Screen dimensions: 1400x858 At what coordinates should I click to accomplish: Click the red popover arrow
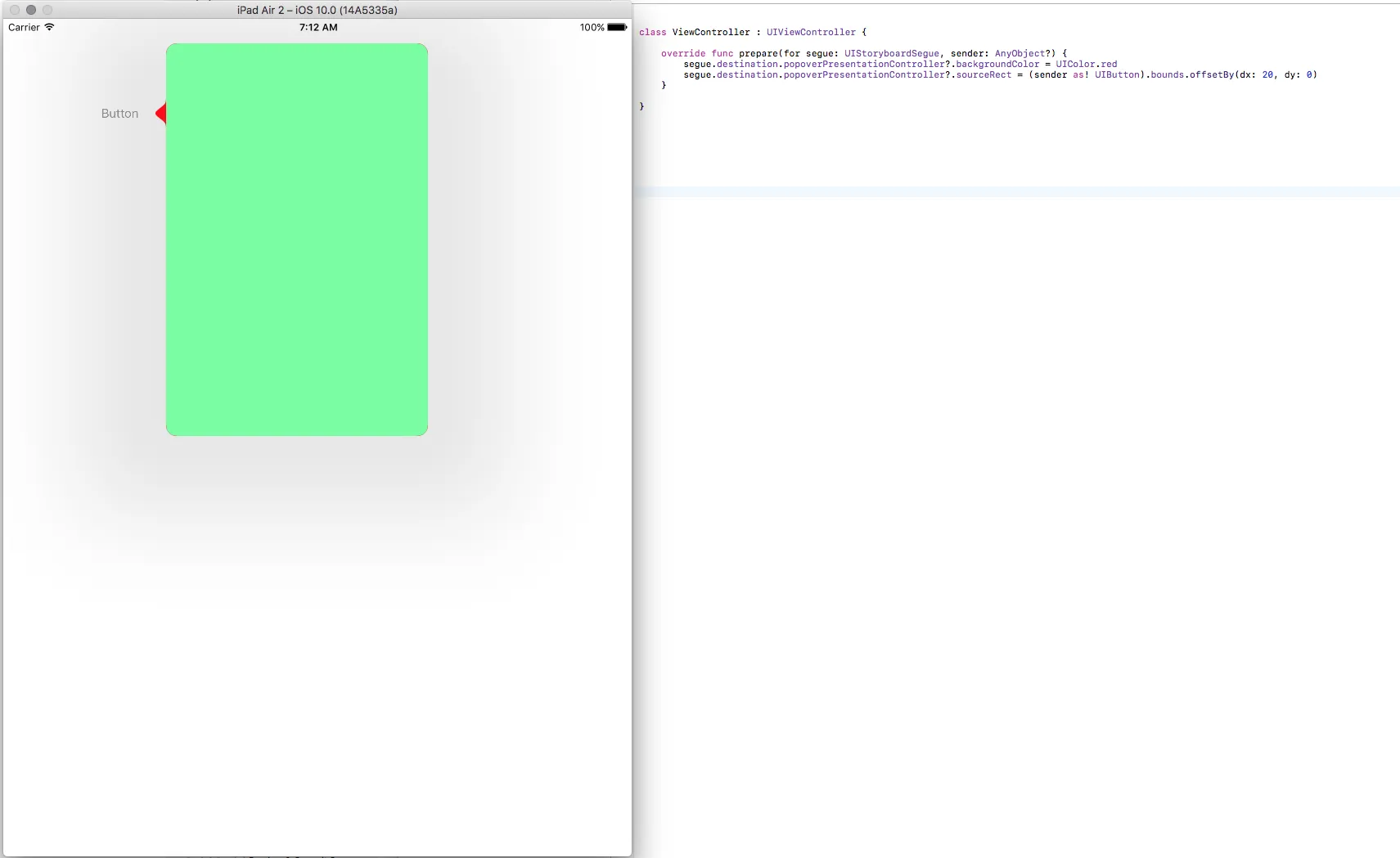161,114
